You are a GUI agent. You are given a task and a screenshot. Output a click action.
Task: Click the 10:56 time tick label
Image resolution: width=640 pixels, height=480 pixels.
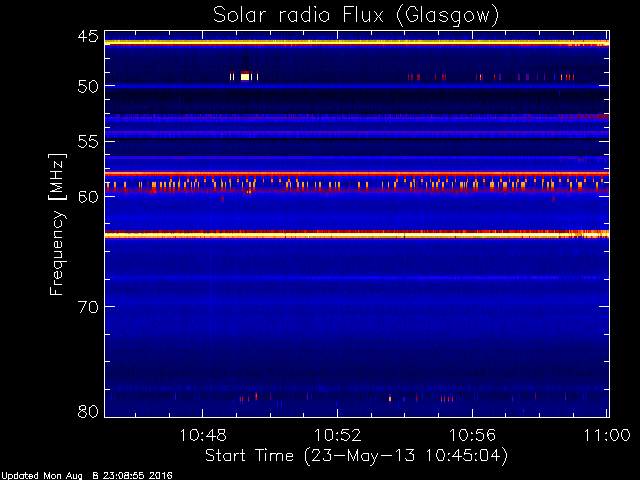pos(472,435)
